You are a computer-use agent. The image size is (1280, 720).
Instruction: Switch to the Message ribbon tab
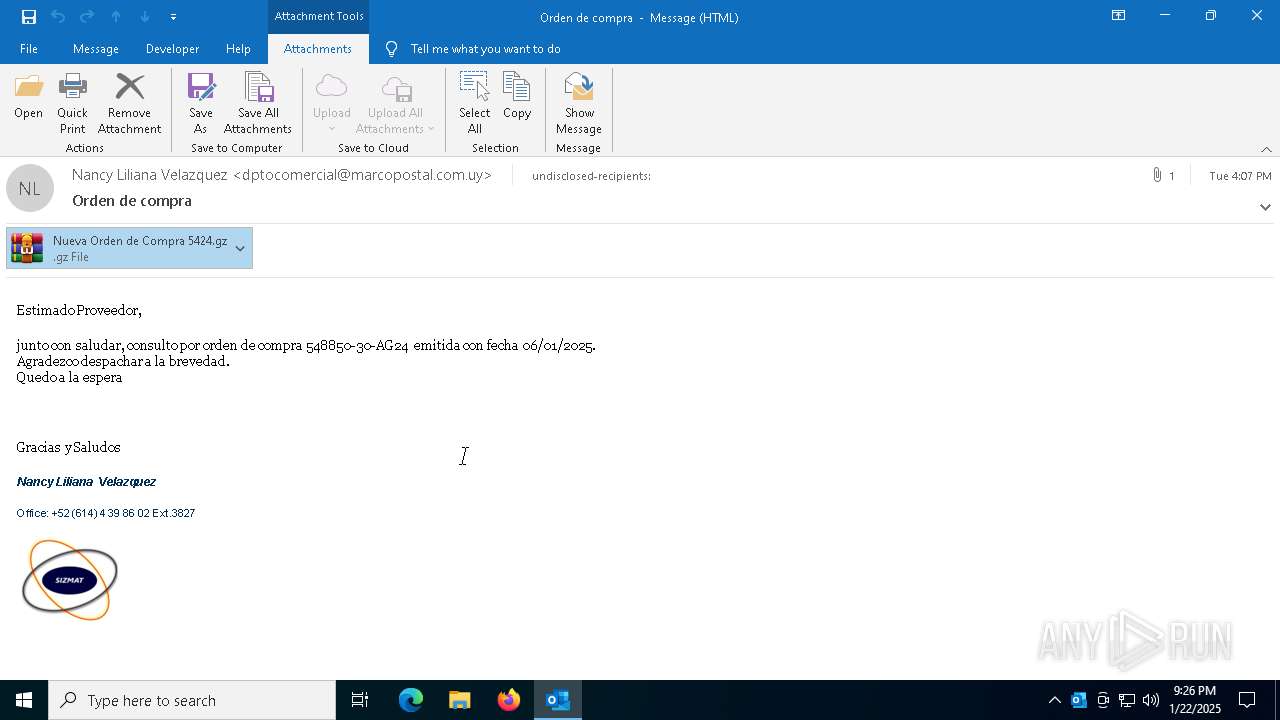[96, 49]
